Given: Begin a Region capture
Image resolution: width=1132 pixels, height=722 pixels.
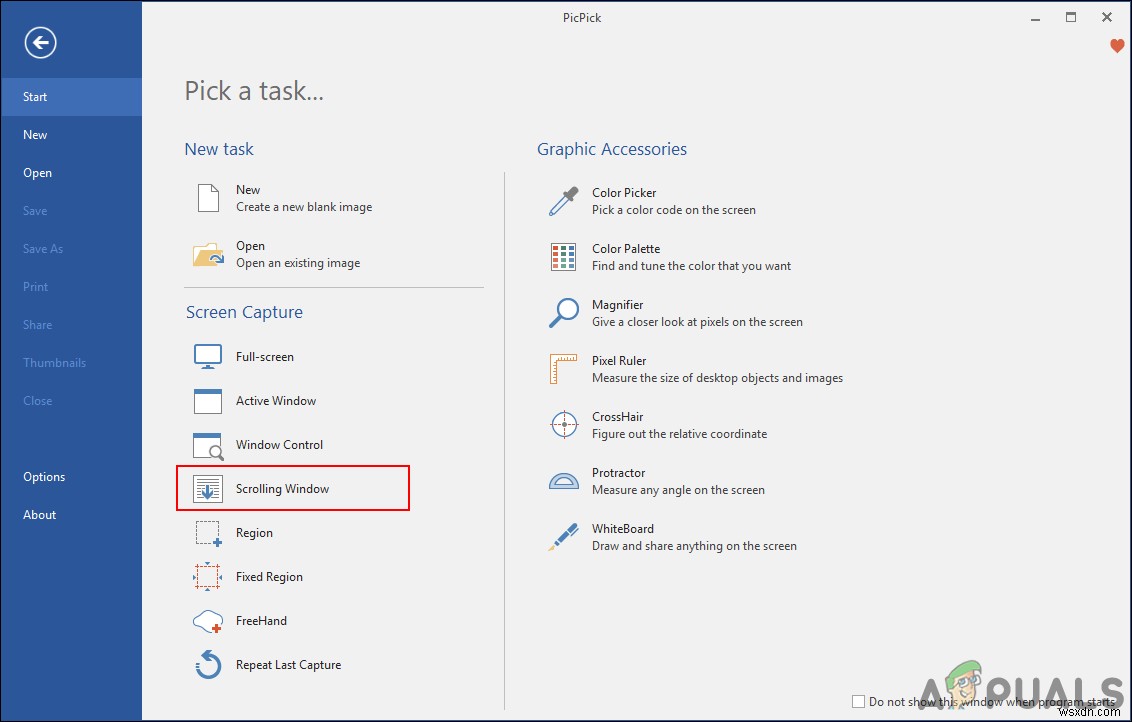Looking at the screenshot, I should point(253,532).
